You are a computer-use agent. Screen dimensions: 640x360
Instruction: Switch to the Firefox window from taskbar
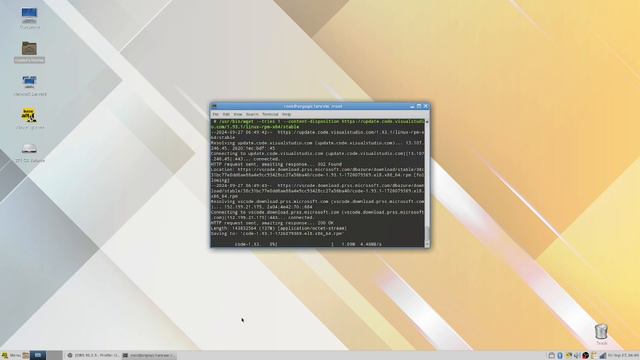(x=93, y=356)
